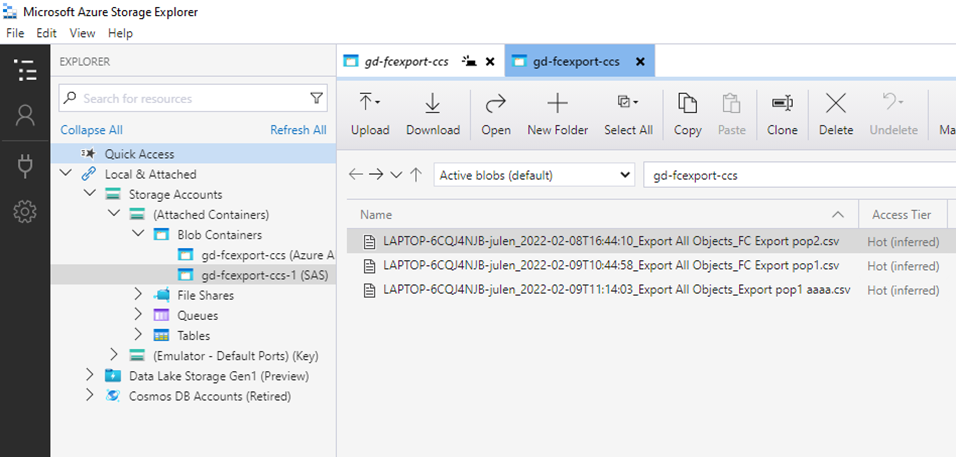Expand the Queues node
The width and height of the screenshot is (956, 457).
[138, 315]
